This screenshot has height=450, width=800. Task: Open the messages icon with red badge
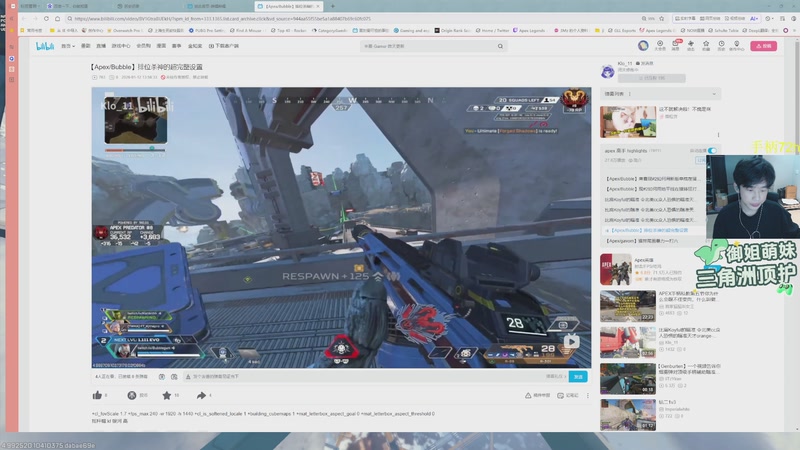[676, 45]
